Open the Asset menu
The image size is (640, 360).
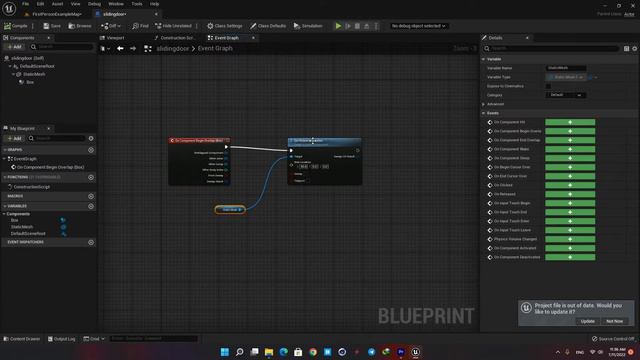tap(57, 4)
